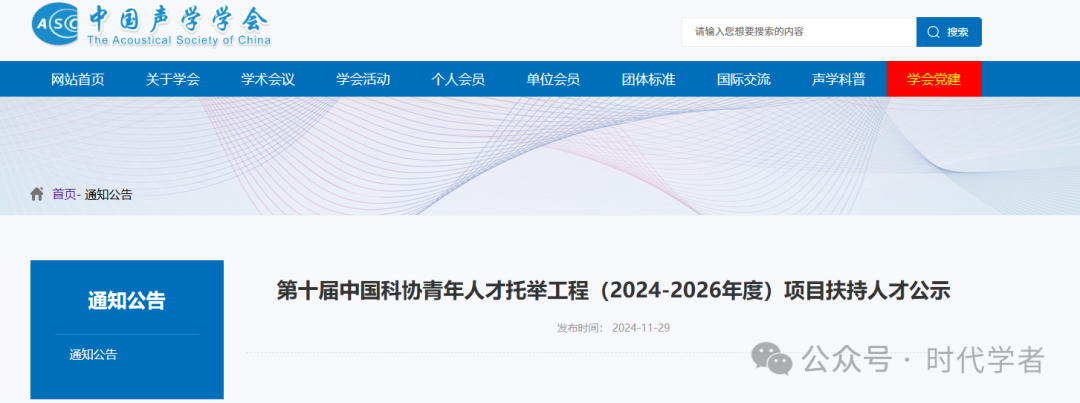Open 通知公告 sidebar sub-item link
The height and width of the screenshot is (403, 1080).
[x=93, y=355]
